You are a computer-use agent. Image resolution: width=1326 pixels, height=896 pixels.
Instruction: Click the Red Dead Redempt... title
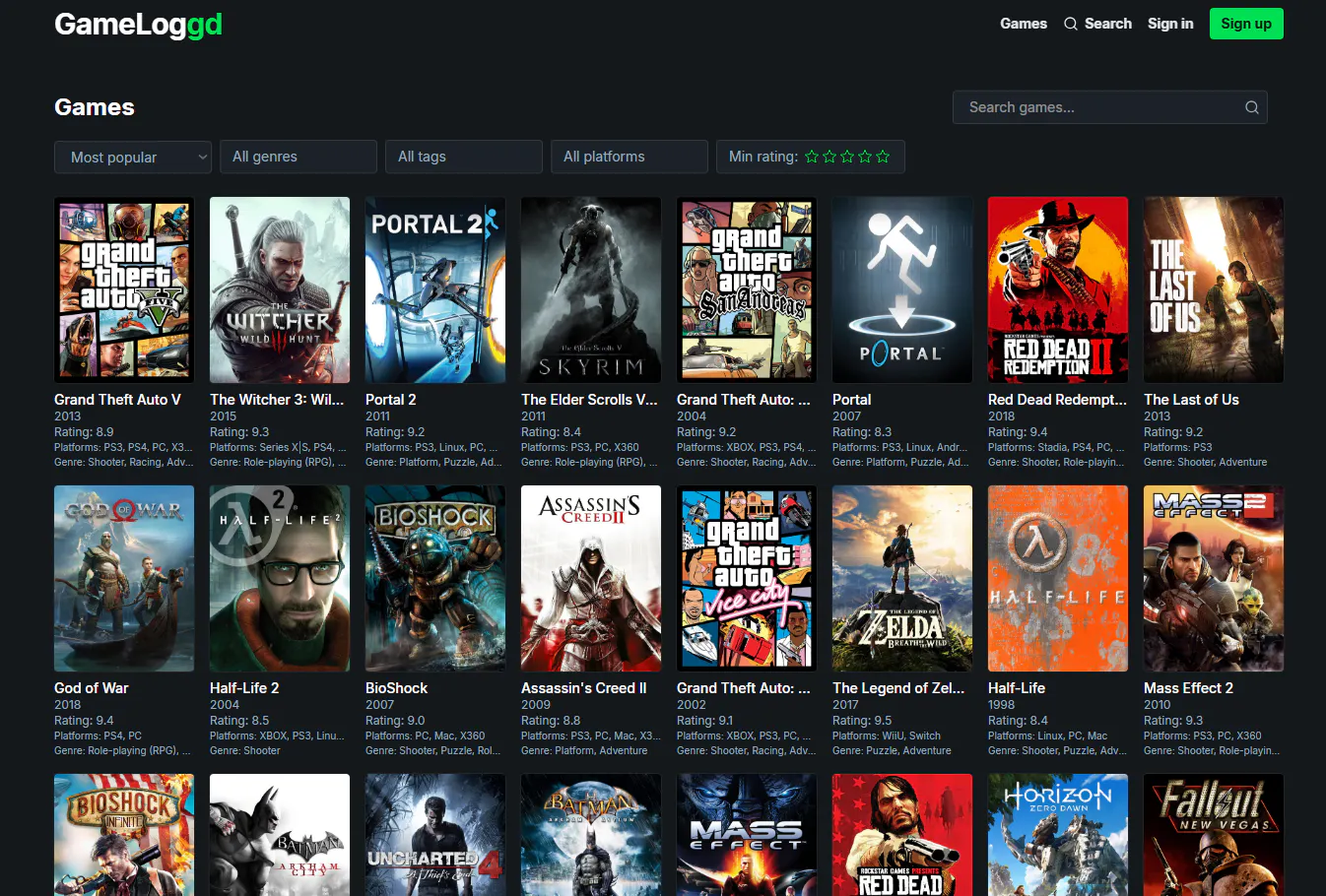[1057, 400]
